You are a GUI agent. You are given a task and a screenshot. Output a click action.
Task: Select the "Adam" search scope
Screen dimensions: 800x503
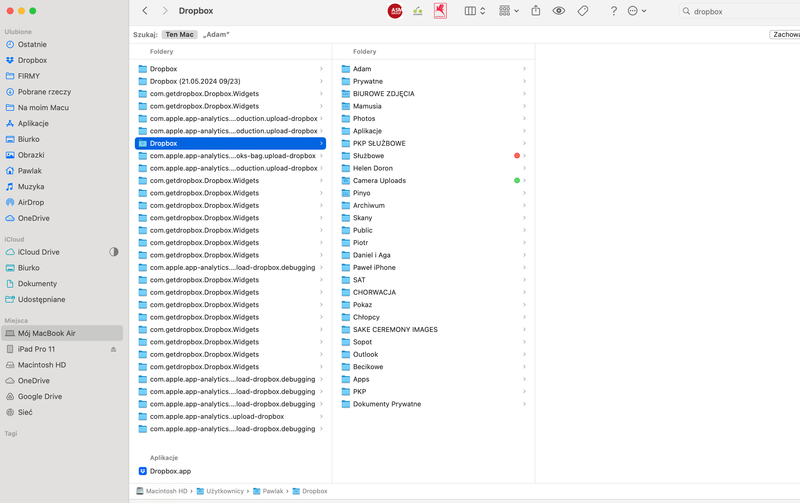click(216, 34)
